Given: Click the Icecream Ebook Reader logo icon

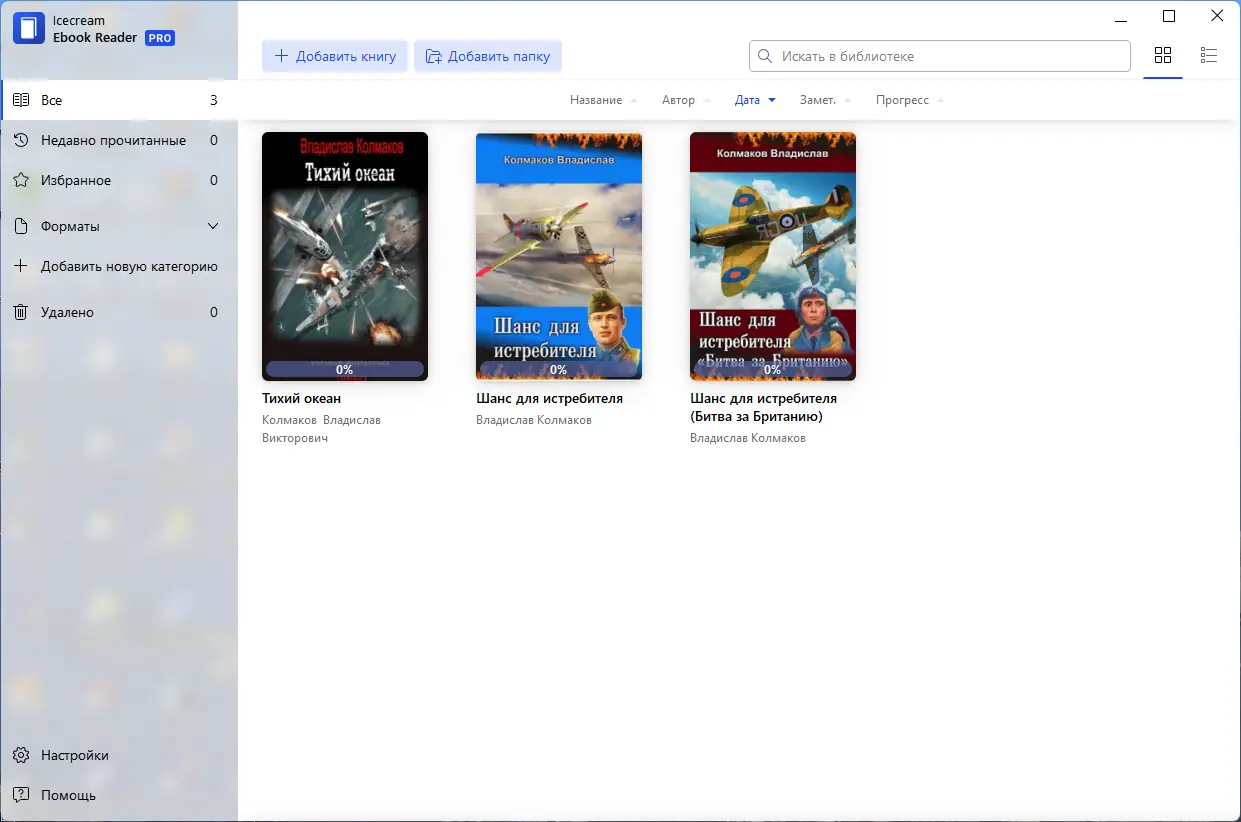Looking at the screenshot, I should (29, 29).
